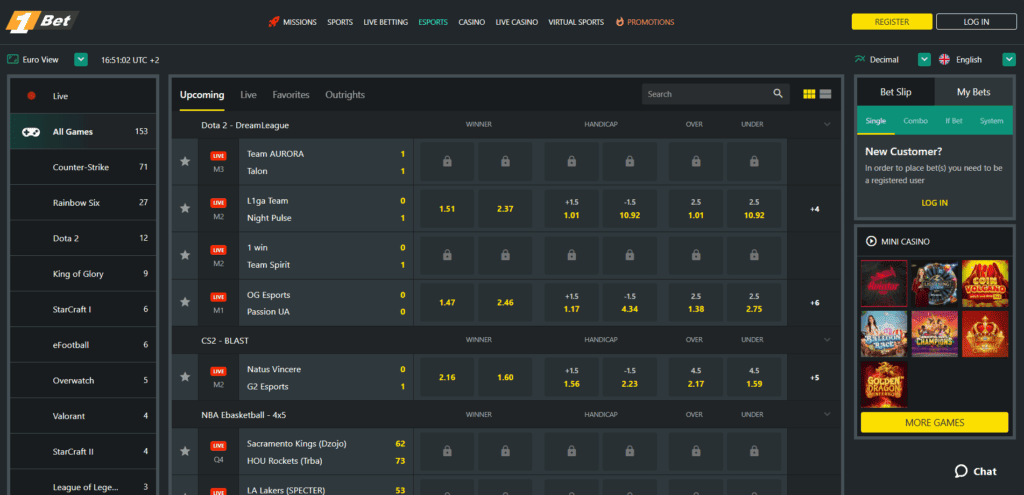Viewport: 1024px width, 495px height.
Task: Select 2.46 winner odds for Passion UA
Action: tap(505, 303)
